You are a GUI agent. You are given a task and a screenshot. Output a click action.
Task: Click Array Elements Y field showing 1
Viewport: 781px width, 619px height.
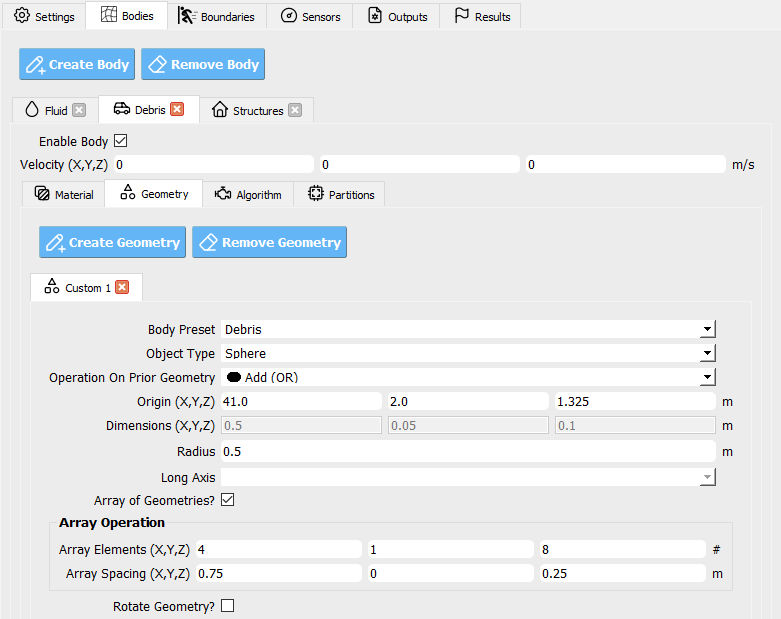click(451, 549)
